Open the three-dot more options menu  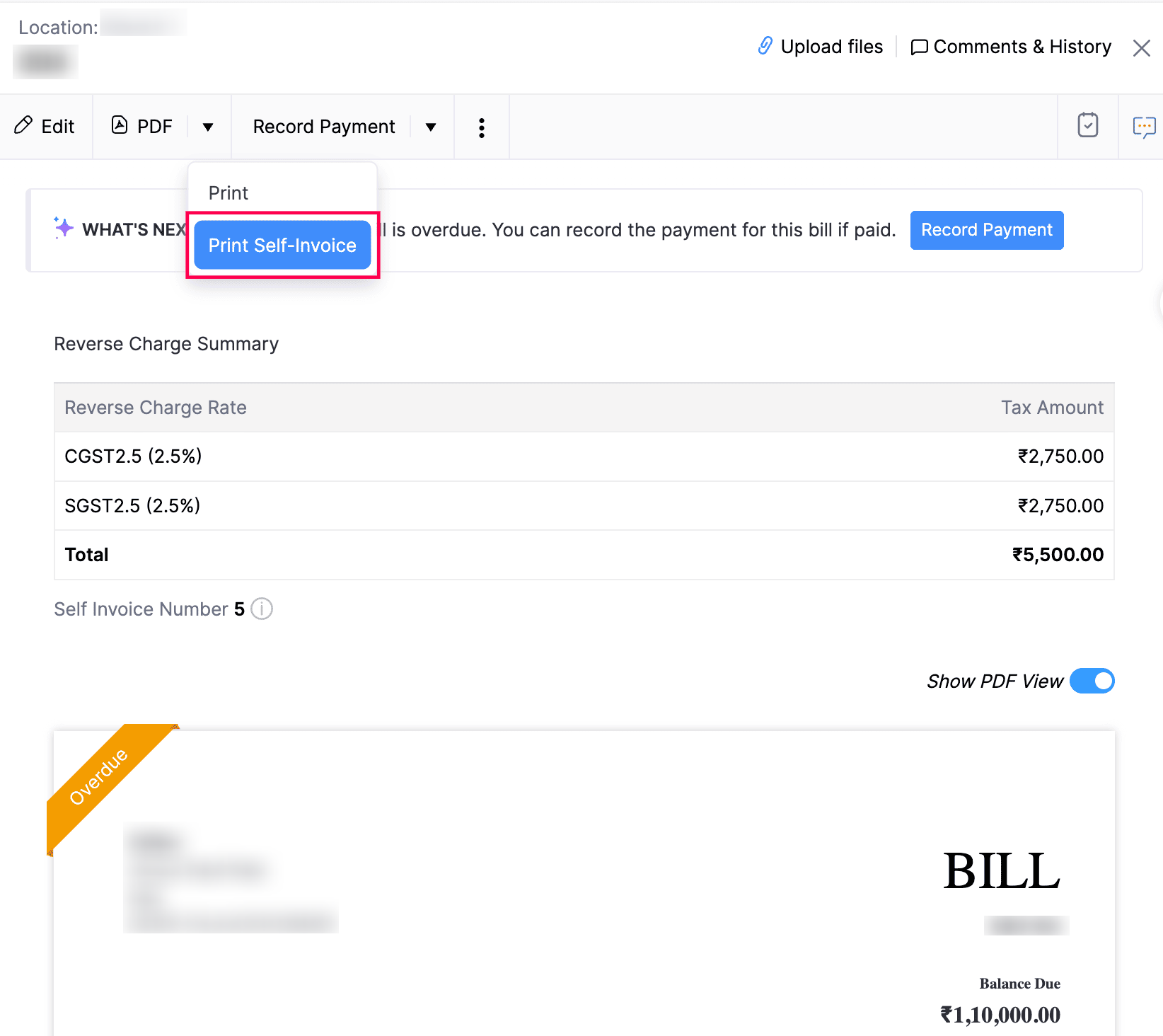click(481, 127)
